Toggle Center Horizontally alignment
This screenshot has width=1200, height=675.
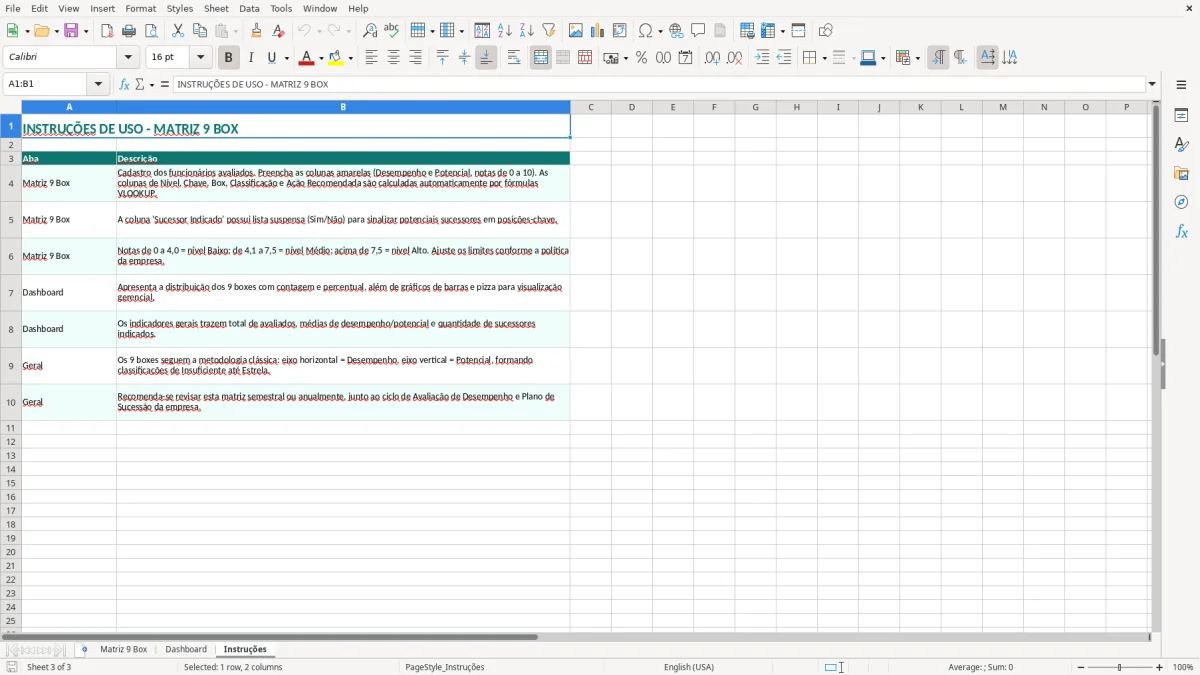tap(394, 58)
